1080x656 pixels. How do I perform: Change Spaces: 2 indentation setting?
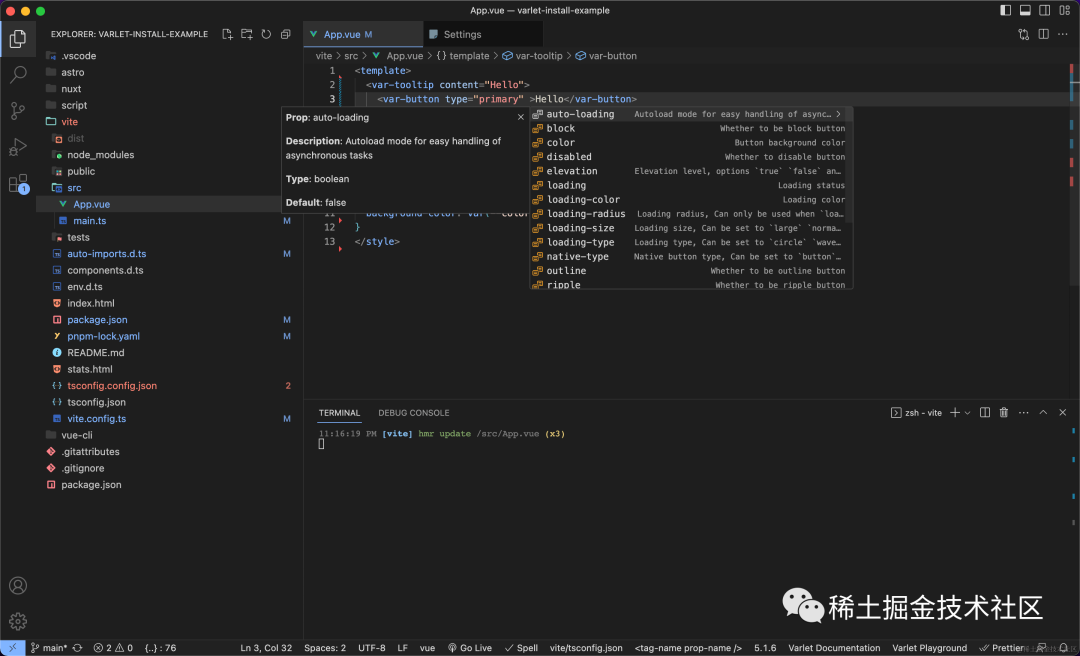[x=325, y=648]
